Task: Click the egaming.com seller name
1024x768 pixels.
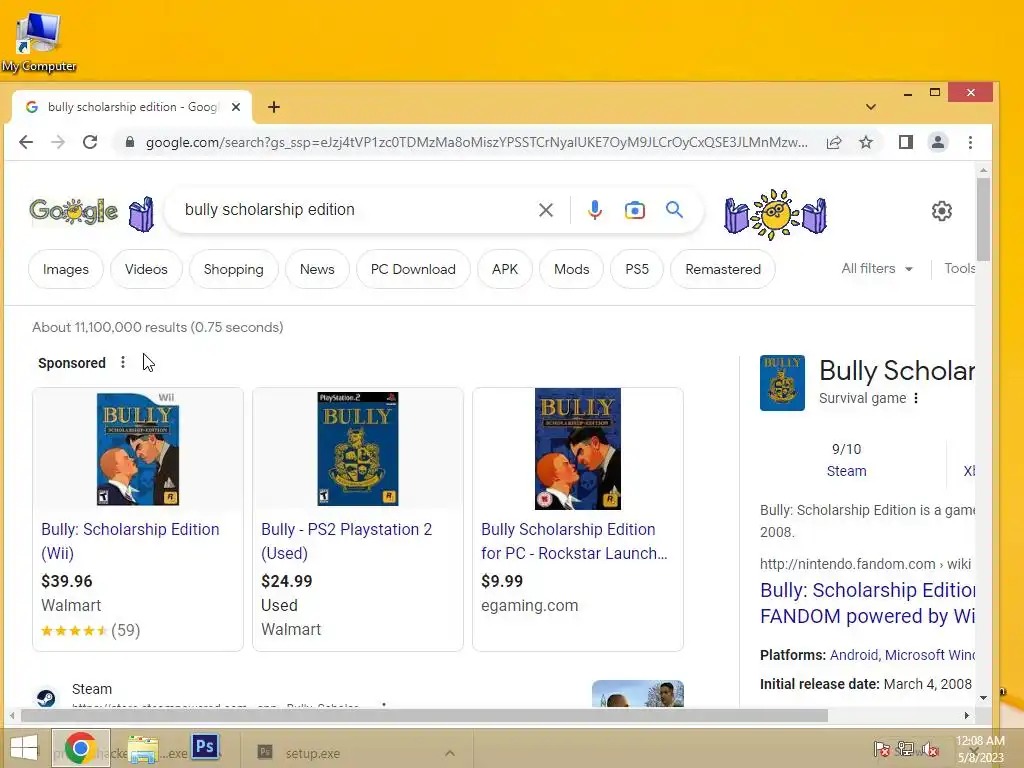Action: coord(530,605)
